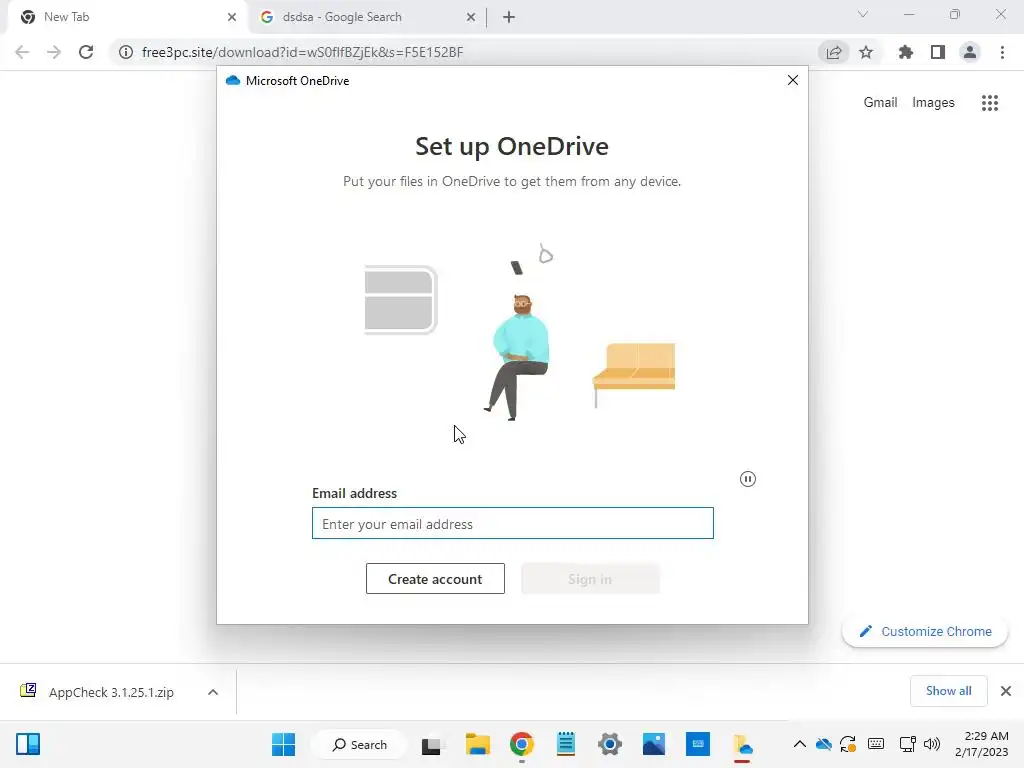Open the blue keyboard app on taskbar

click(x=697, y=744)
